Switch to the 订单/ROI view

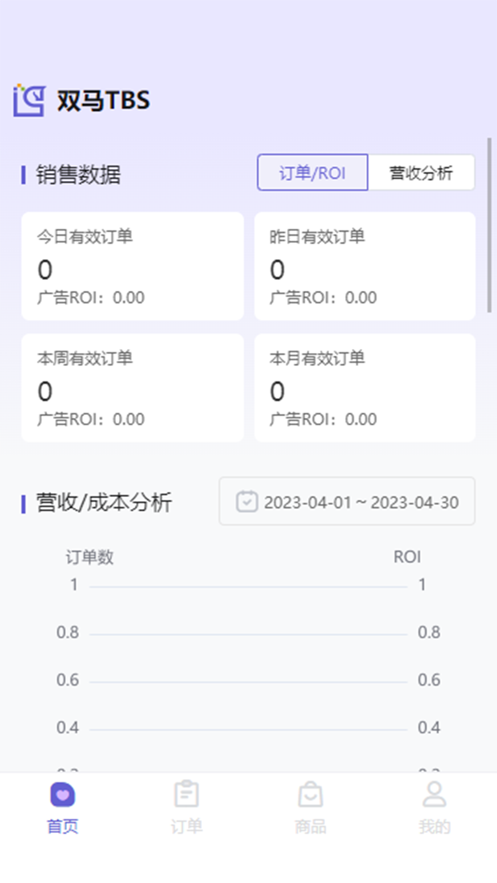pos(313,172)
